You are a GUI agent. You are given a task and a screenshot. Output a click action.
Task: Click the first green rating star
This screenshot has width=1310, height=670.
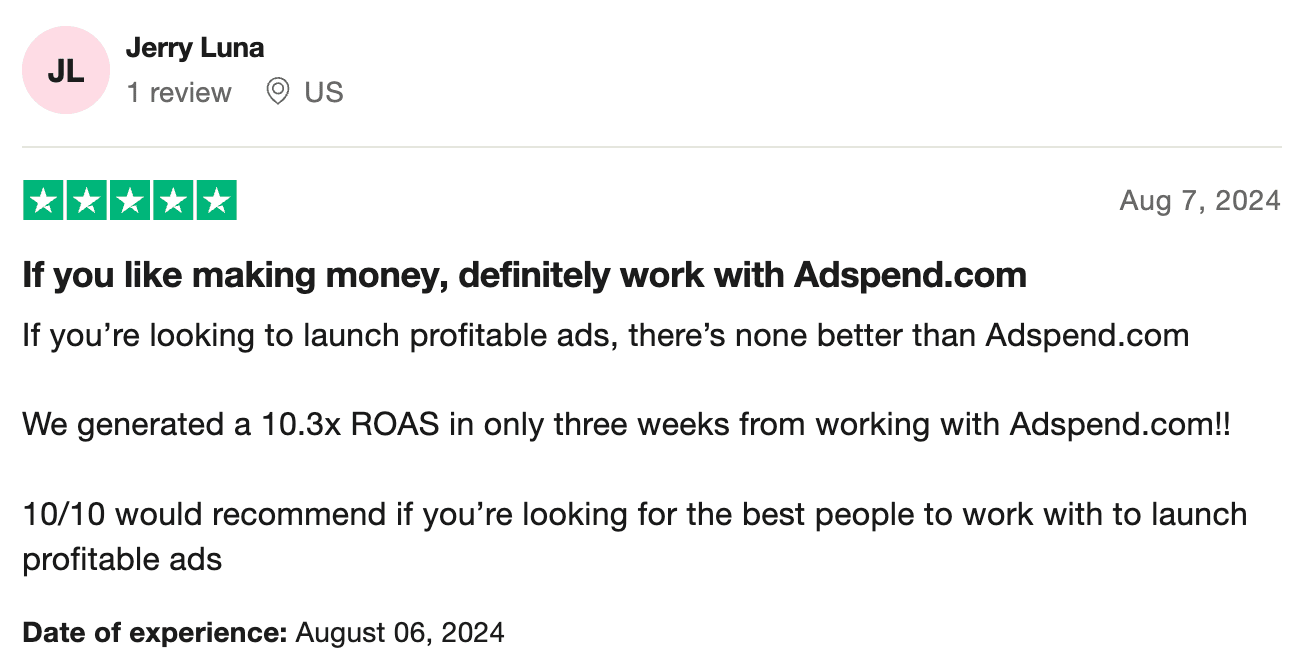coord(43,201)
